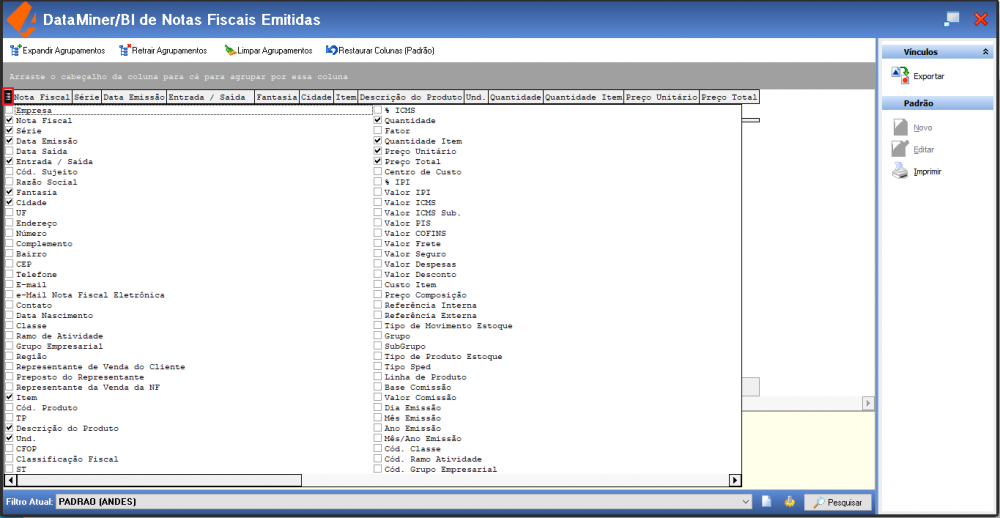Enable the Valor Comissão checkbox
The image size is (1000, 518).
378,397
